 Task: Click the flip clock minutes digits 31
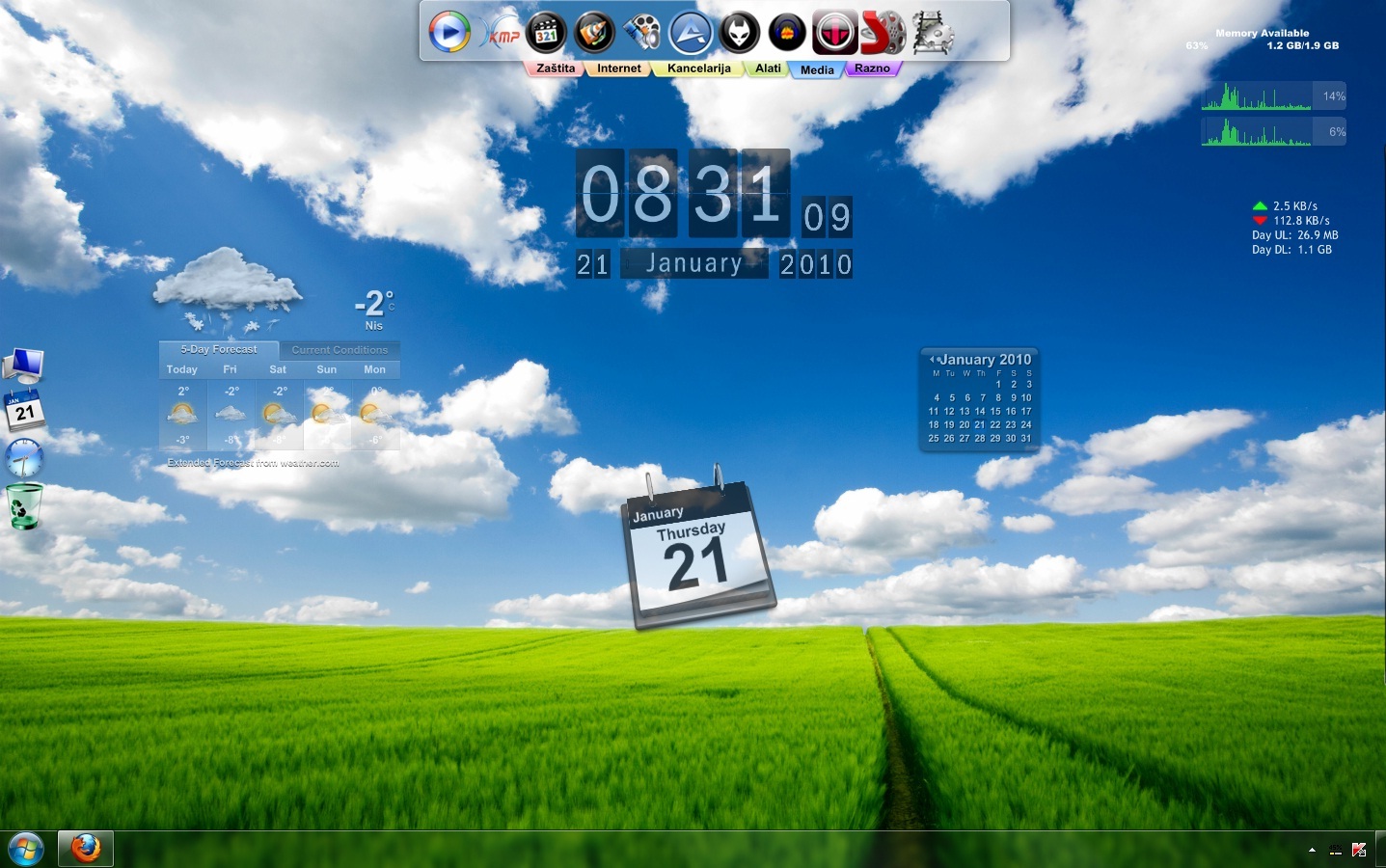(740, 193)
